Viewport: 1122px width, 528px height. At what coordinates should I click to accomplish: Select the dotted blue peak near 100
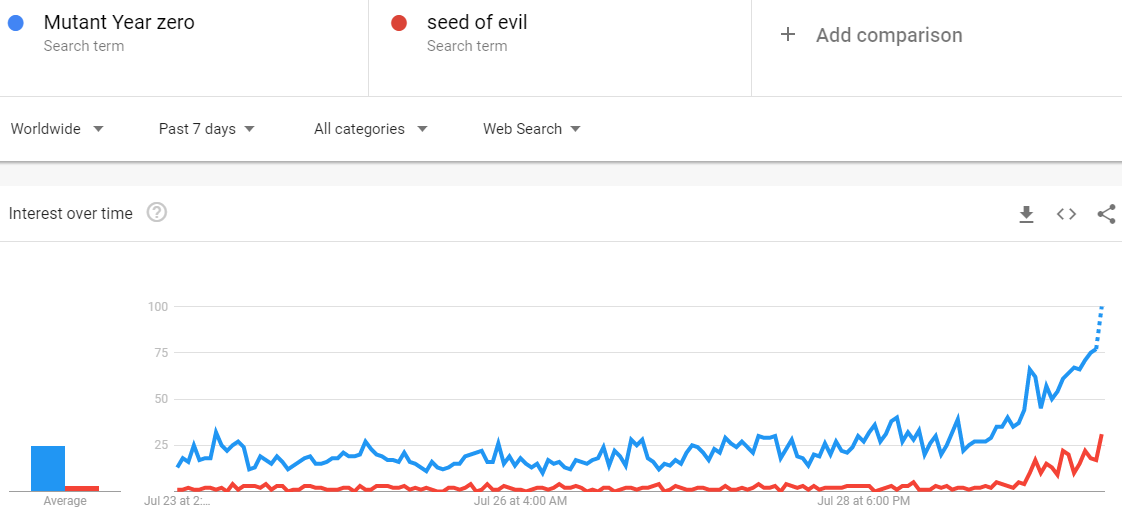[1099, 326]
